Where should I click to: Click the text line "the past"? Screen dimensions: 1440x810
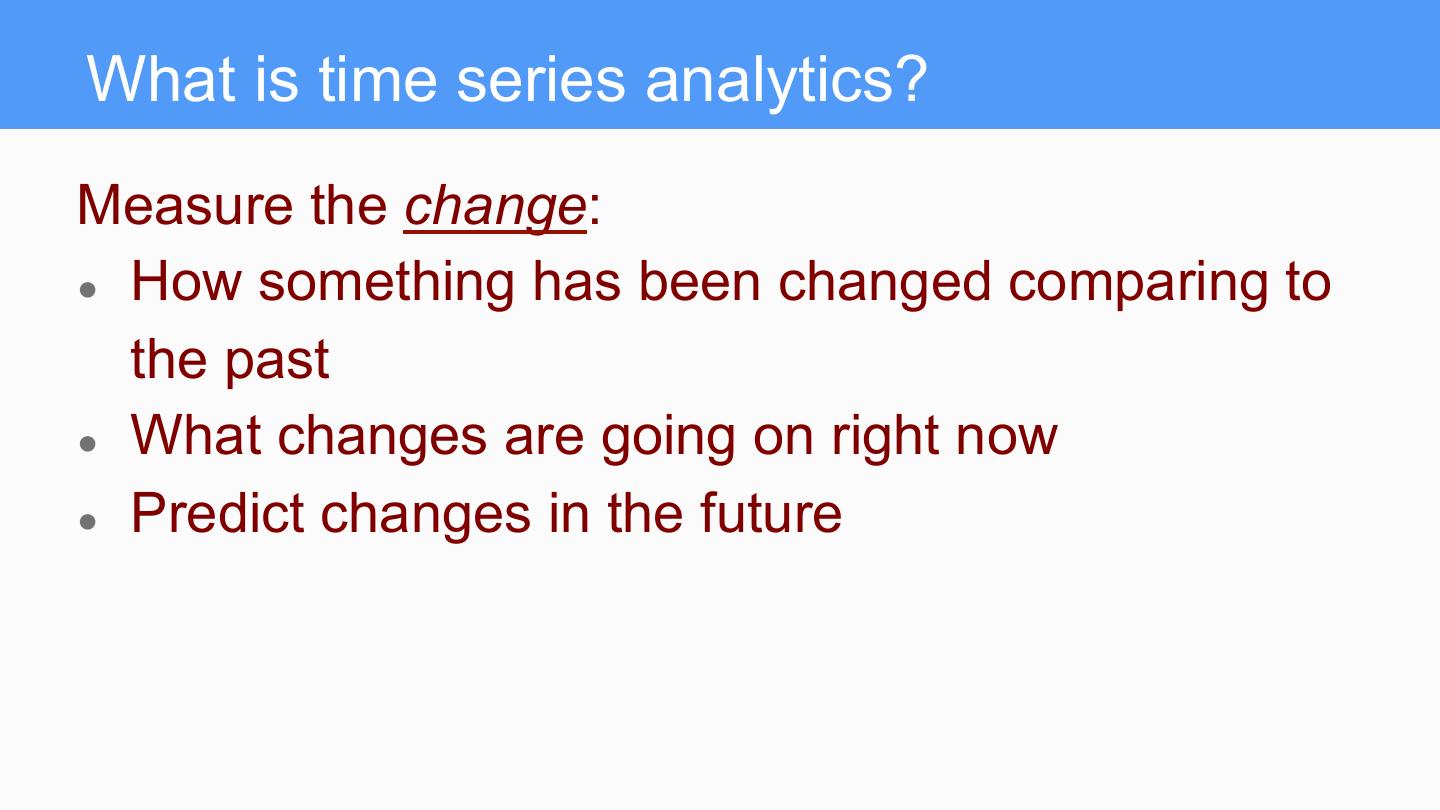230,359
